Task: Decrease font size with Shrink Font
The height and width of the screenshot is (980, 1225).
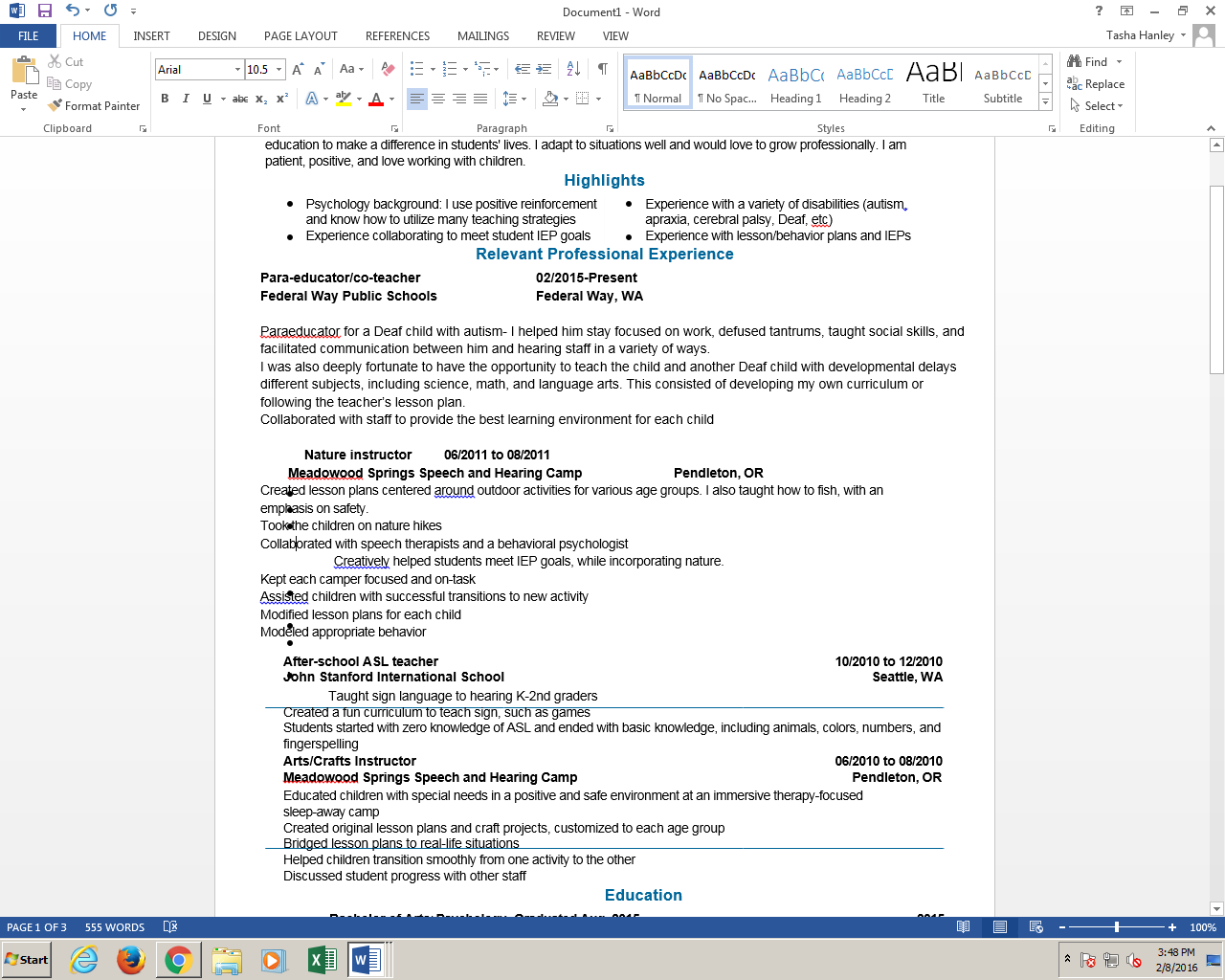Action: pyautogui.click(x=319, y=69)
